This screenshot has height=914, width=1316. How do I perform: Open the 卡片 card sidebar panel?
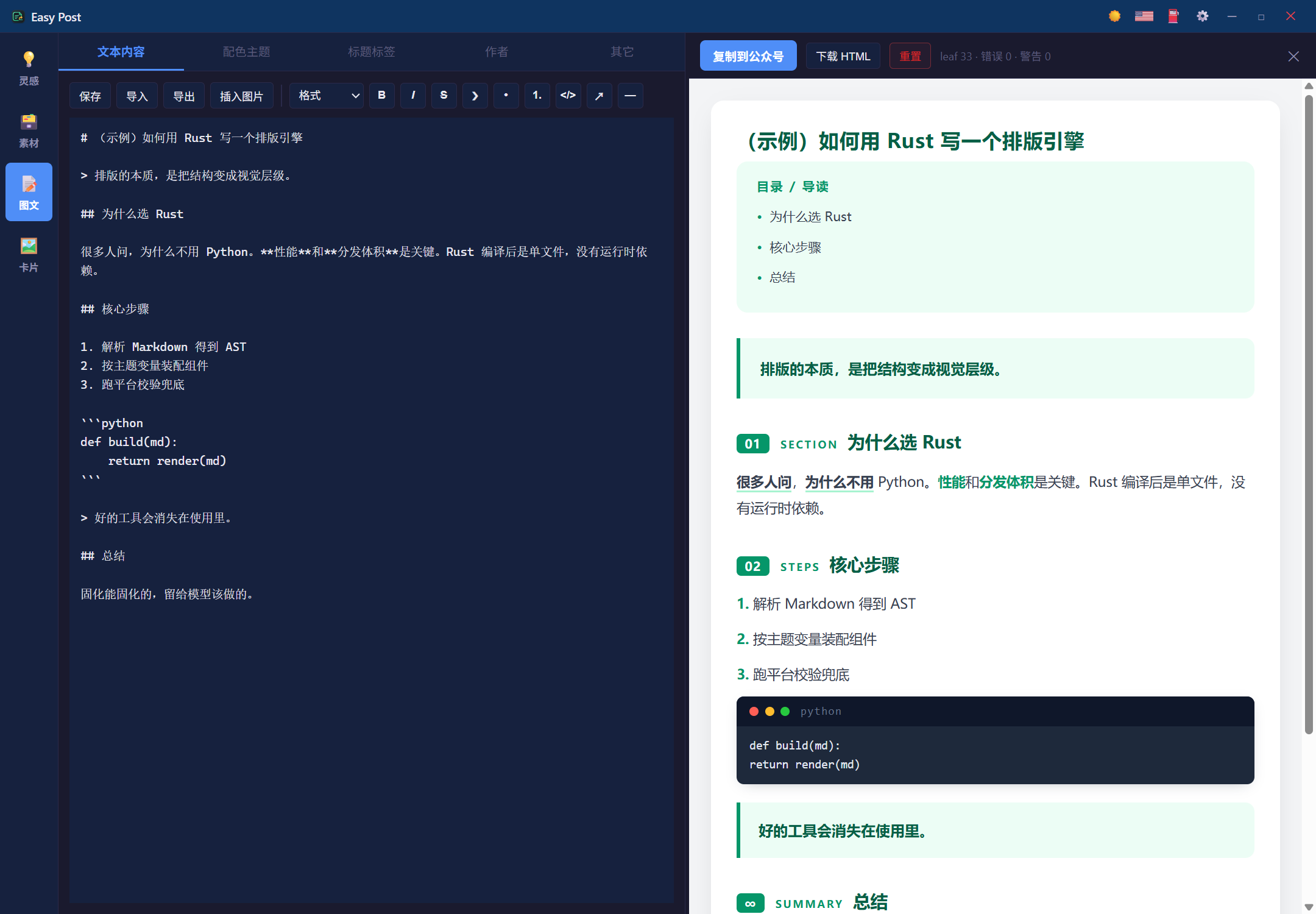[x=29, y=254]
